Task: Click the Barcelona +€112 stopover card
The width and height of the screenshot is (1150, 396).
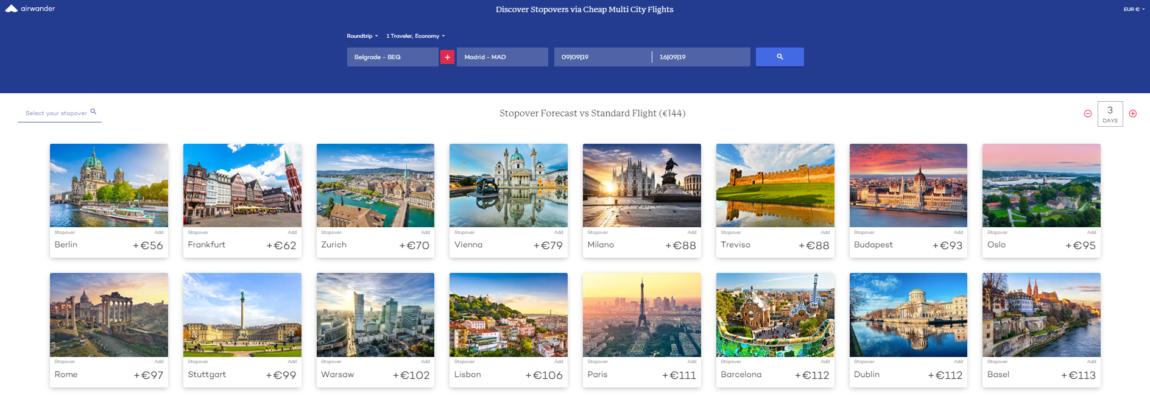Action: pos(775,330)
